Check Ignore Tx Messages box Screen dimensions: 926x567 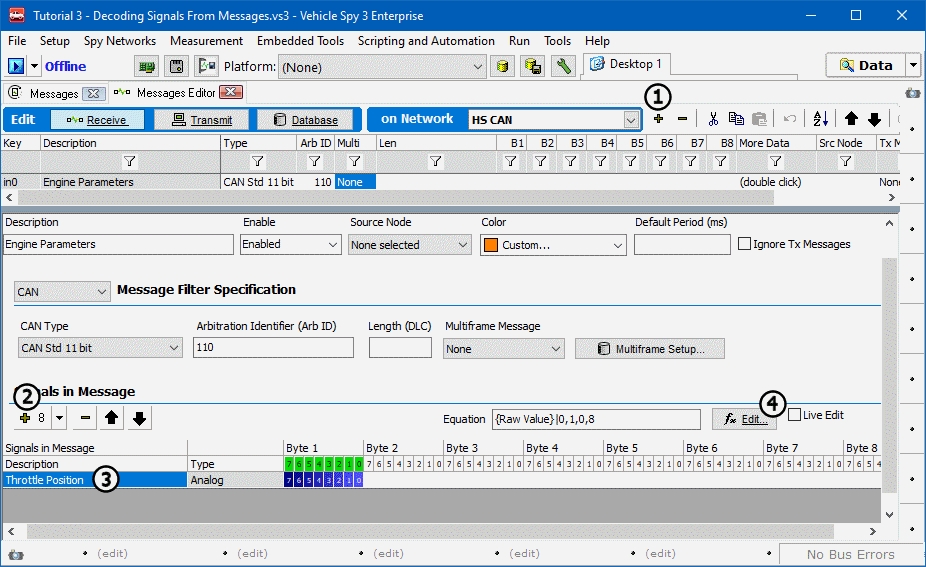point(745,244)
